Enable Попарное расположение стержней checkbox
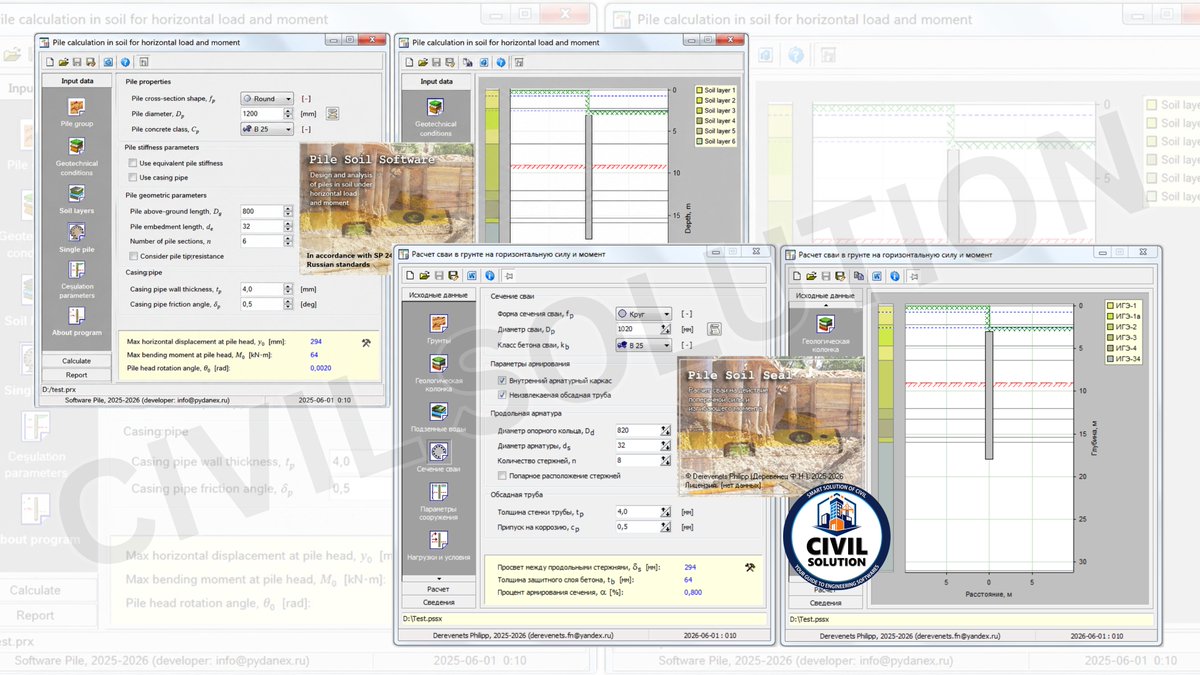 tap(502, 476)
